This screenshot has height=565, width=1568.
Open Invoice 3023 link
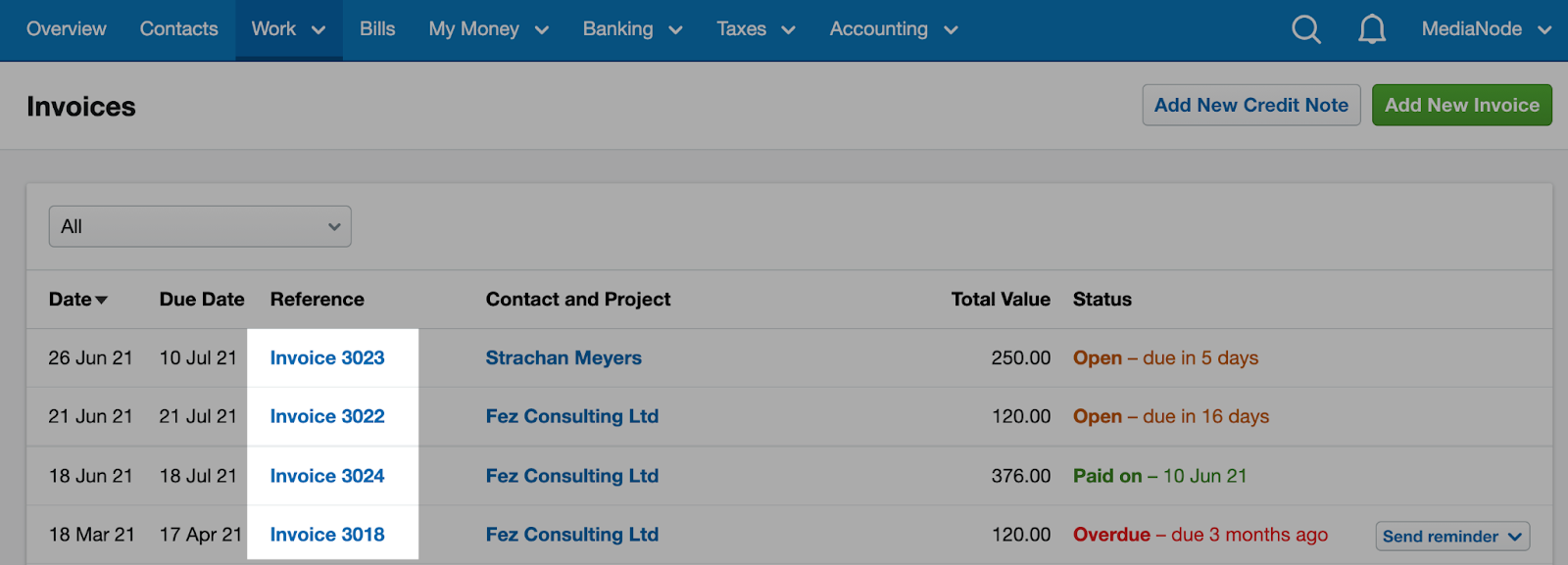click(x=327, y=358)
